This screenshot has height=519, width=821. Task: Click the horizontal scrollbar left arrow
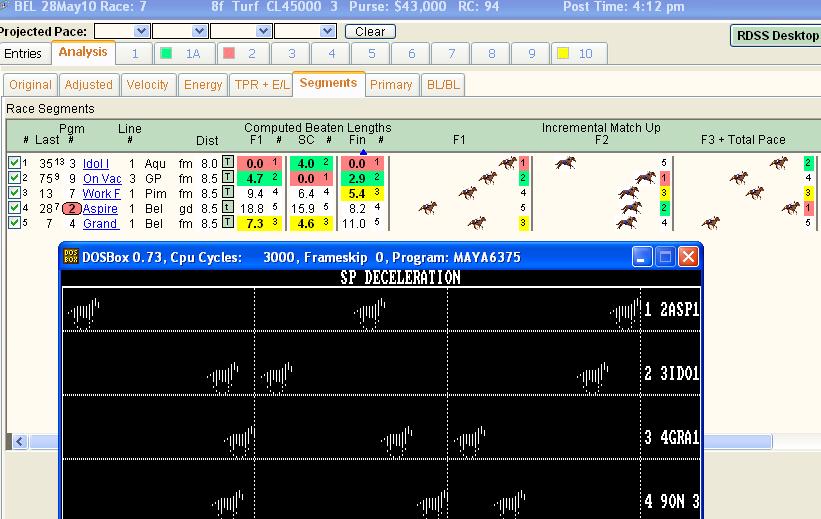(x=20, y=441)
